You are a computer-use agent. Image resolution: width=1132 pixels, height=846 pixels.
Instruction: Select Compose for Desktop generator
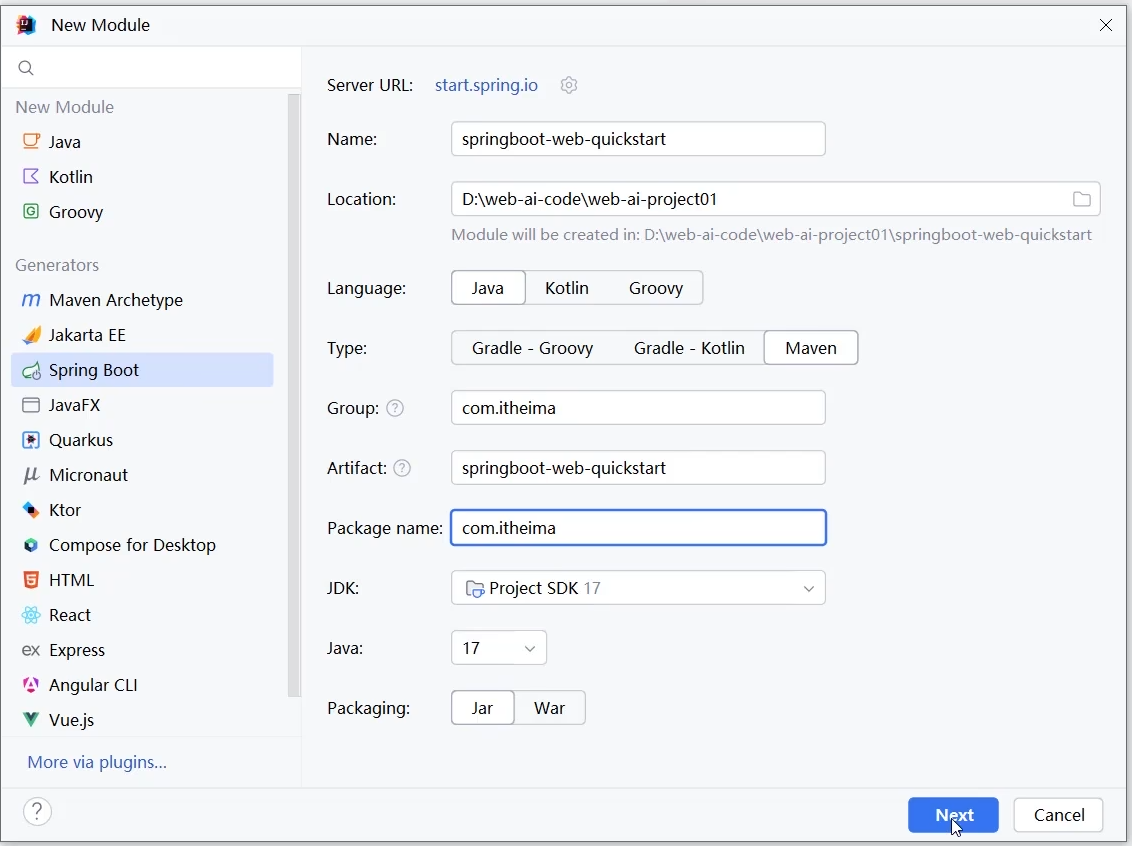pyautogui.click(x=132, y=545)
